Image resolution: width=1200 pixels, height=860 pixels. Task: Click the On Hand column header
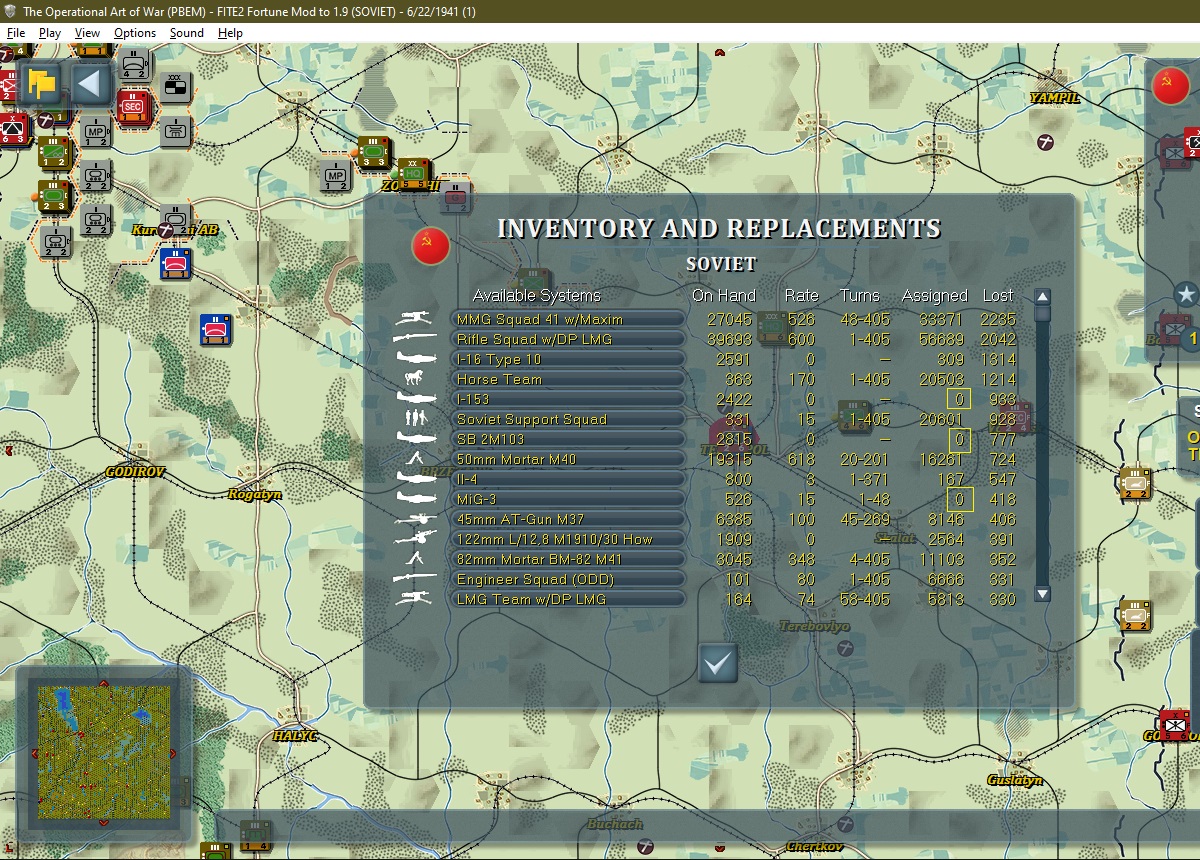[723, 295]
